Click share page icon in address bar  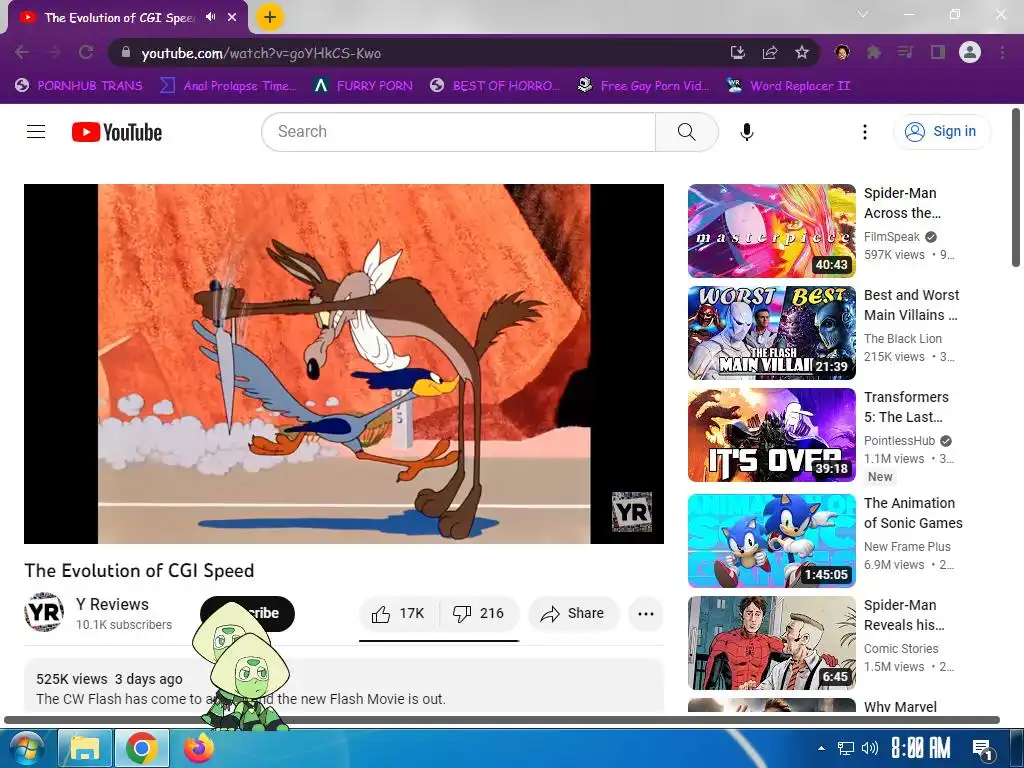(770, 53)
